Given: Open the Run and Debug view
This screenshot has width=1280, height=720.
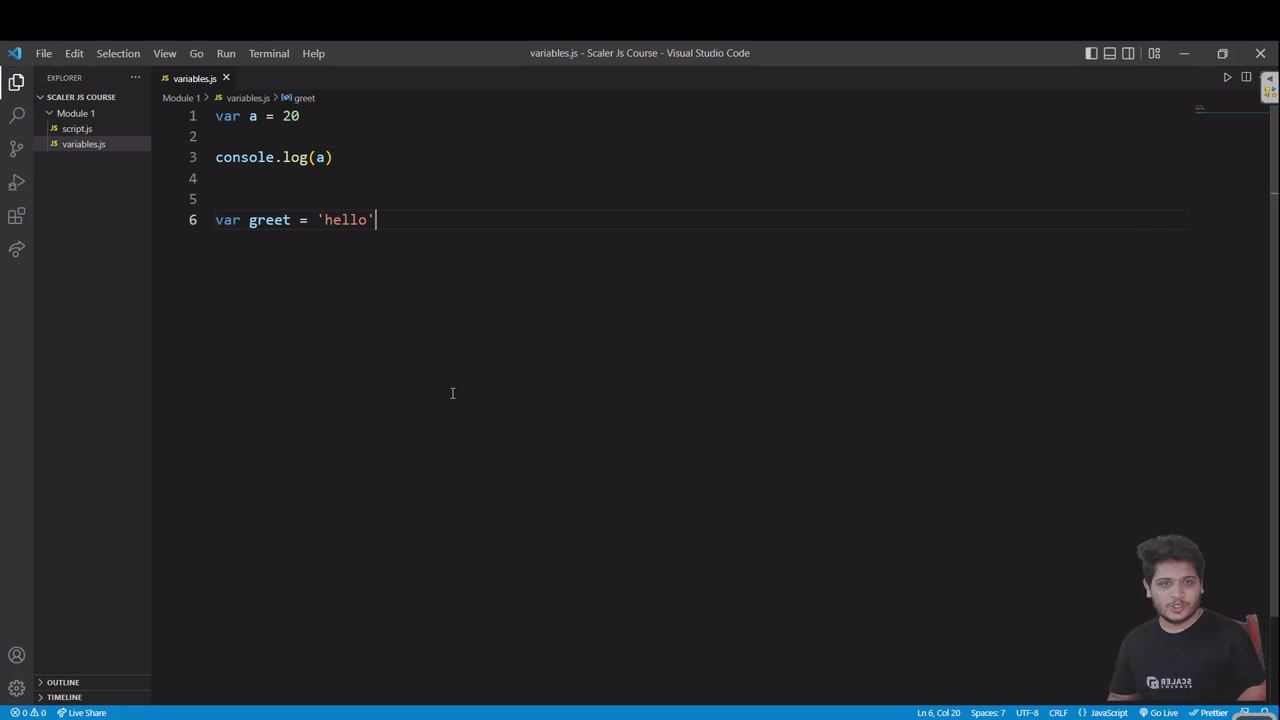Looking at the screenshot, I should click(x=16, y=183).
